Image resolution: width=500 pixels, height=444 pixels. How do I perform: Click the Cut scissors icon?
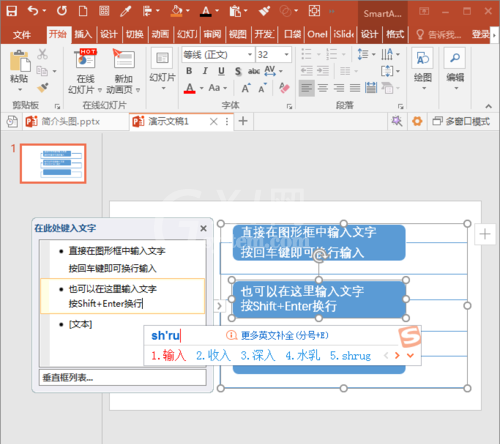coord(42,54)
